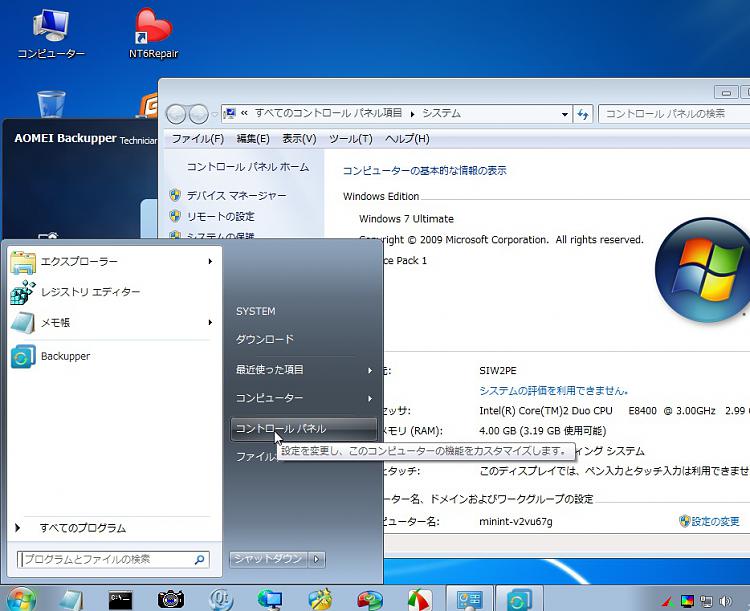Open the ツール(T) menu
This screenshot has width=750, height=611.
tap(350, 139)
